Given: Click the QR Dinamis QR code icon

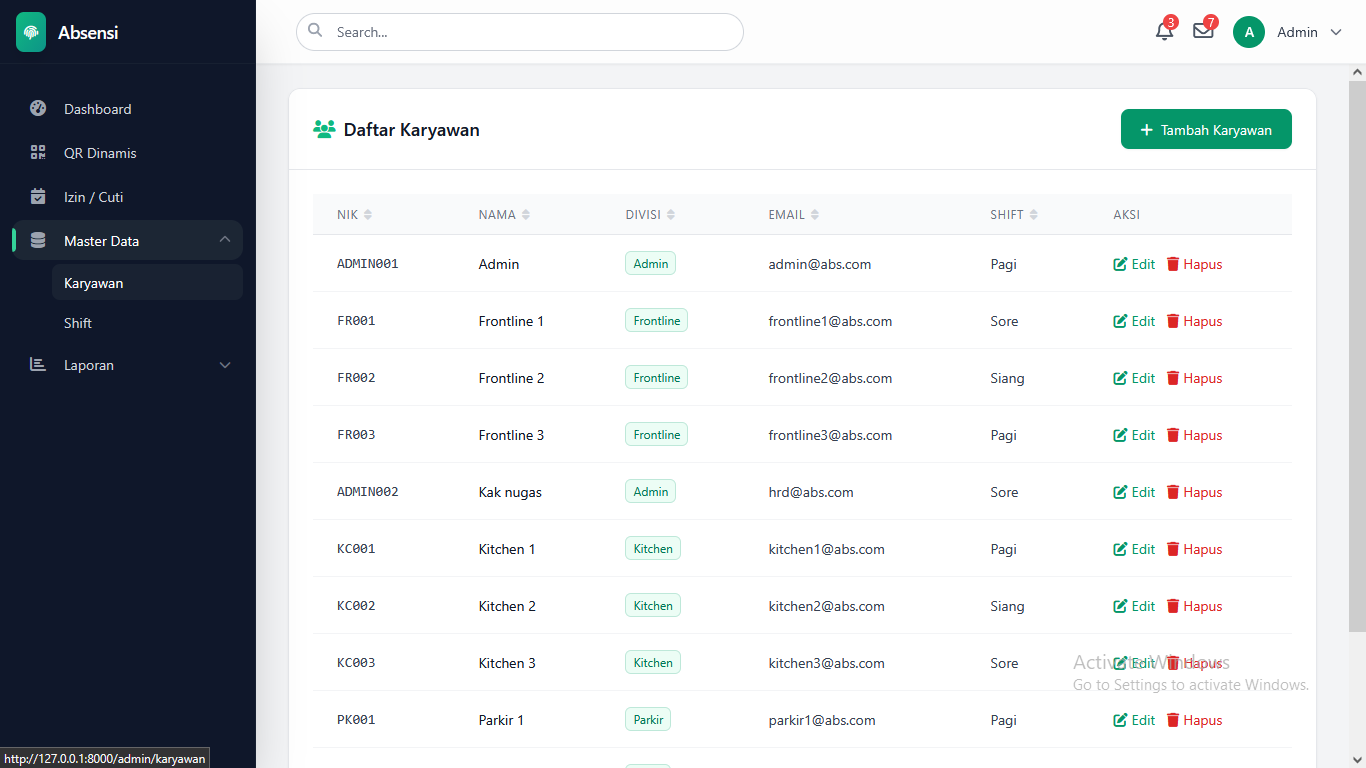Looking at the screenshot, I should tap(38, 153).
